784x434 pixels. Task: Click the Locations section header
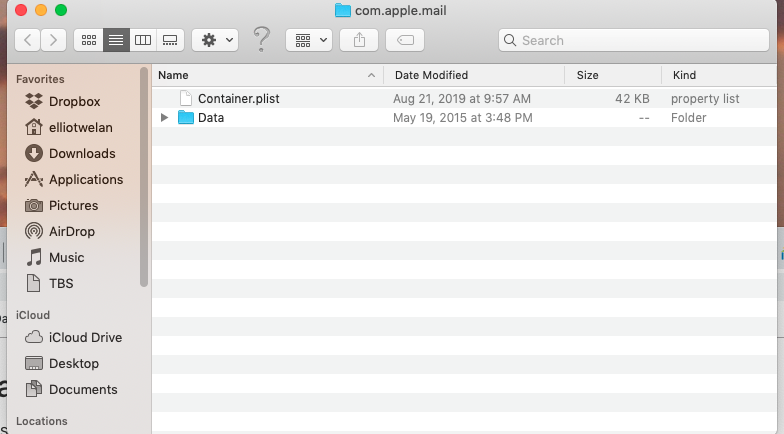tap(42, 421)
